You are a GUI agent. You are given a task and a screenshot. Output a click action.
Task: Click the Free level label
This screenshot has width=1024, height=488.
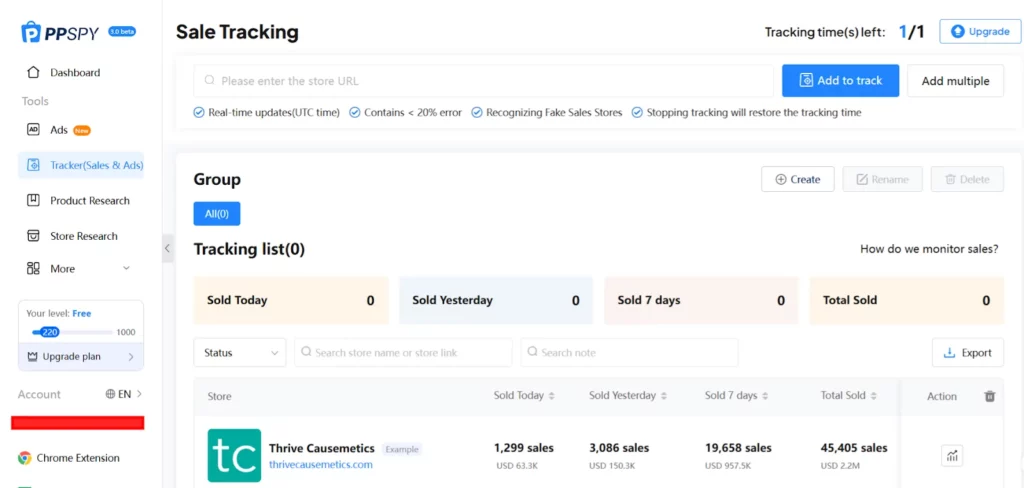click(x=82, y=314)
